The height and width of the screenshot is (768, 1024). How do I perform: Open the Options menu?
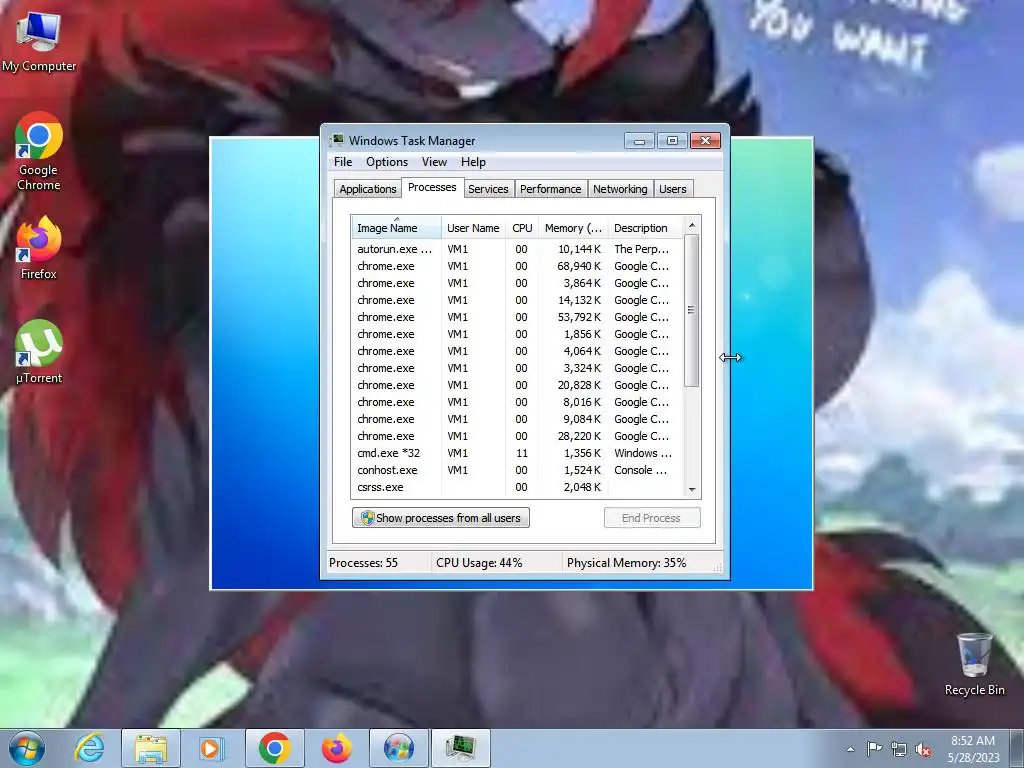[x=387, y=162]
